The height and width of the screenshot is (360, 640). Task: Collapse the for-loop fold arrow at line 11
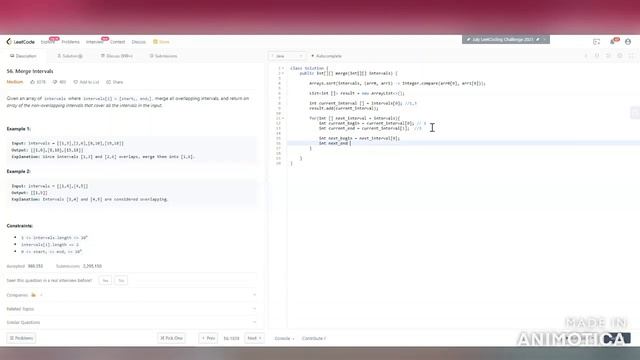pos(283,118)
